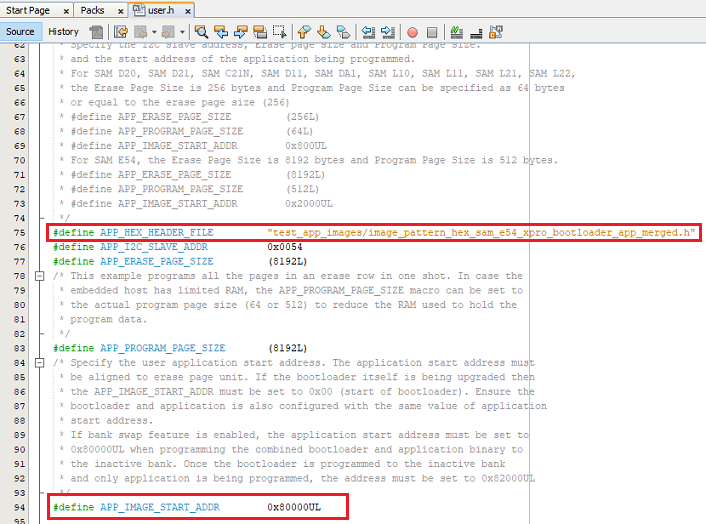This screenshot has width=706, height=524.
Task: Click commented (512L) on line 72
Action: [303, 189]
